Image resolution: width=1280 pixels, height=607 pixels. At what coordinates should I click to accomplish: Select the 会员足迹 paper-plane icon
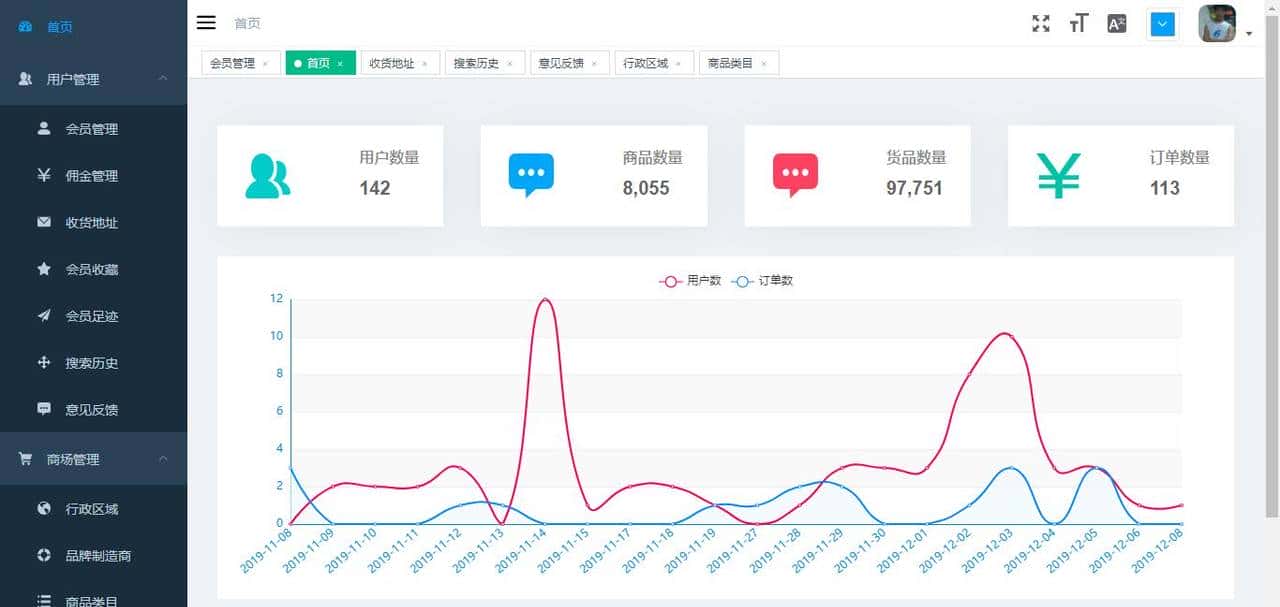39,316
